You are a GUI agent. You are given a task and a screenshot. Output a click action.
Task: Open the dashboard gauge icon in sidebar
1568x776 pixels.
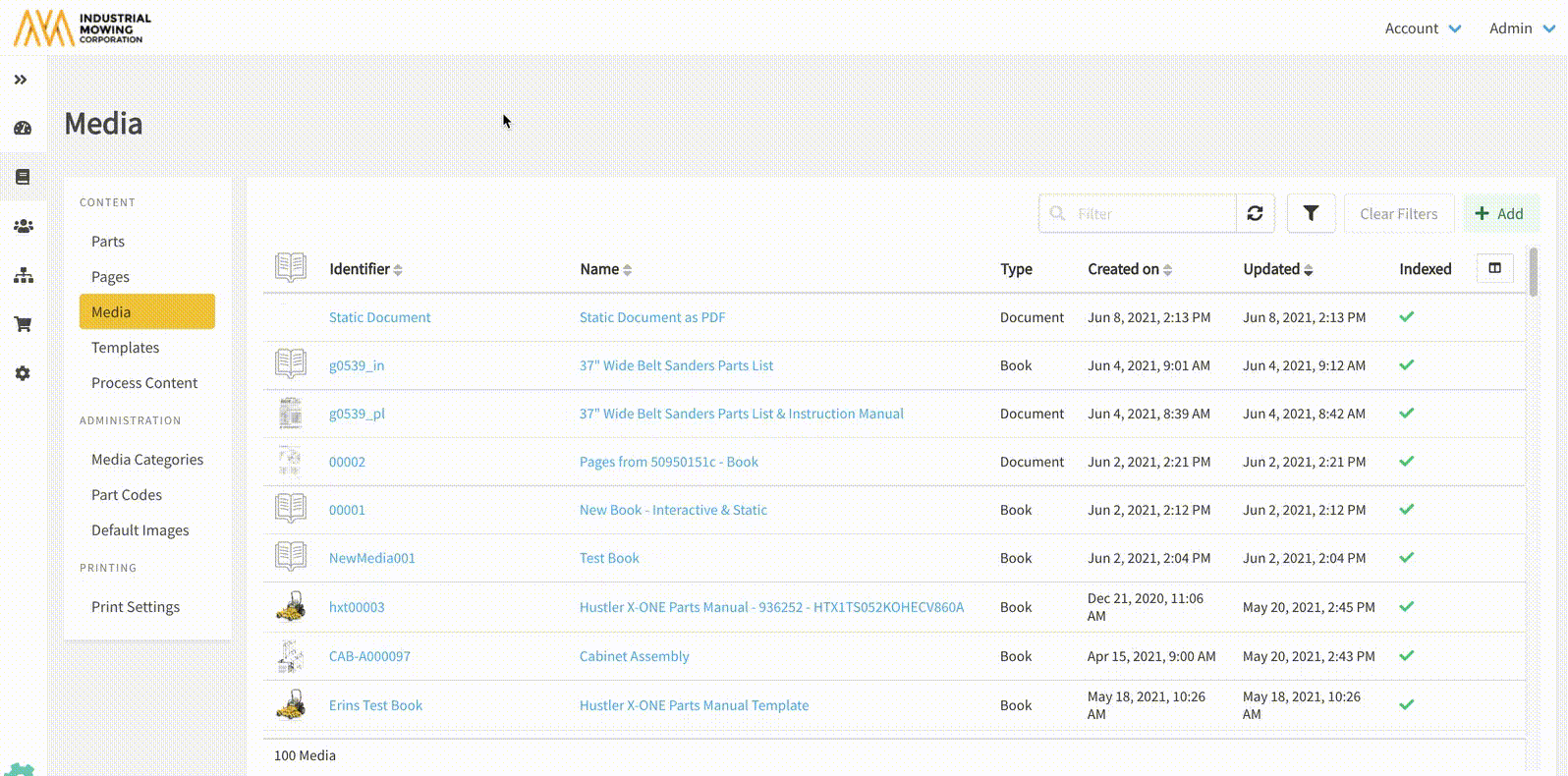click(x=23, y=129)
